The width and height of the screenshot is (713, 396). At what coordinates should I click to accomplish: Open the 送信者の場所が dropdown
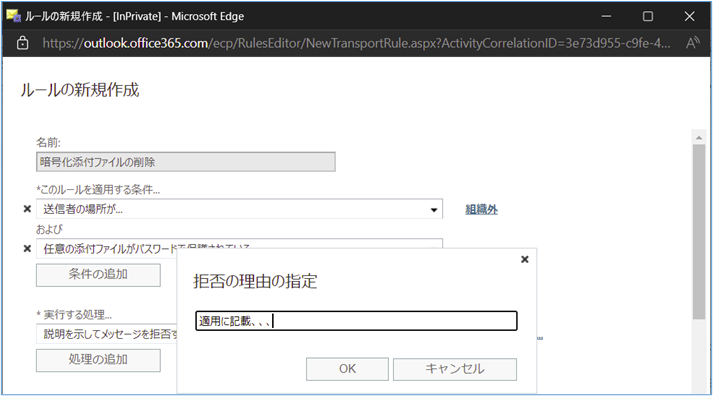(x=239, y=209)
